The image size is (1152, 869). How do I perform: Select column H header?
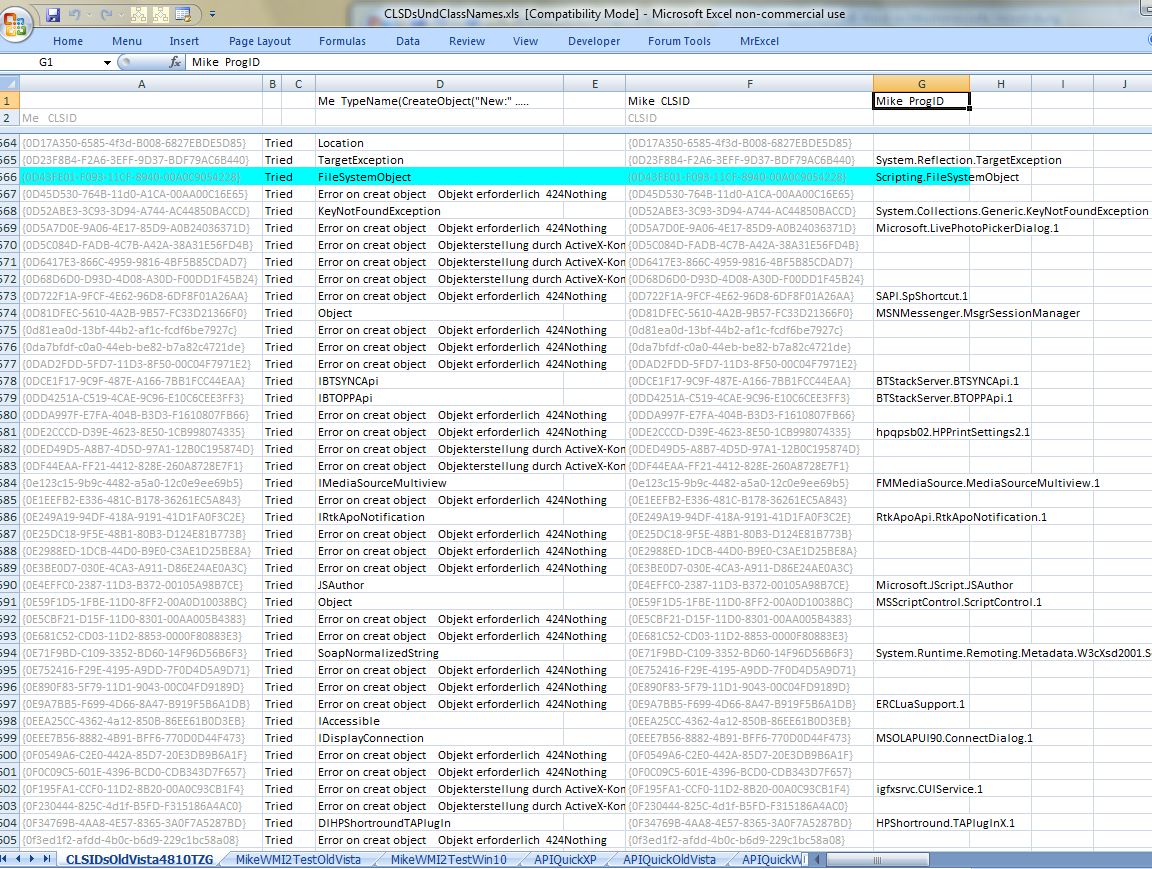[x=1001, y=84]
